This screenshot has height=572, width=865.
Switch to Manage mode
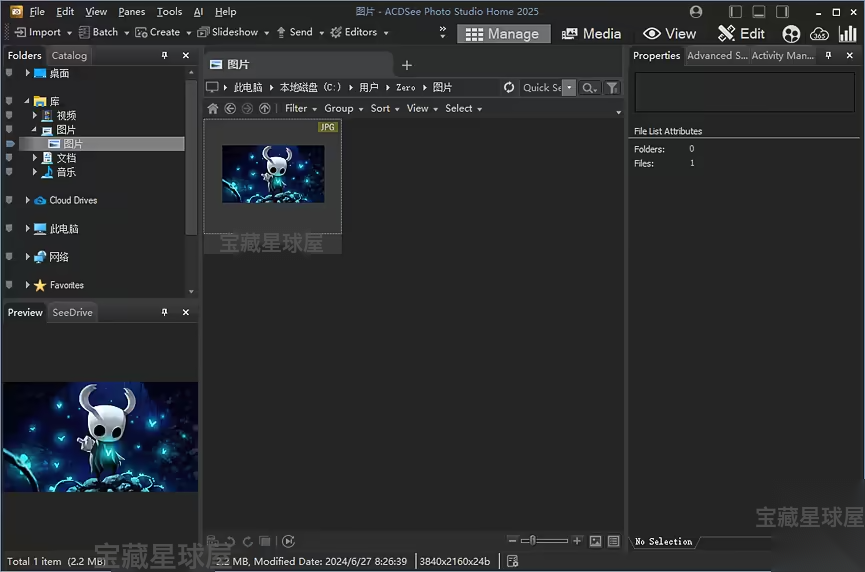tap(503, 34)
